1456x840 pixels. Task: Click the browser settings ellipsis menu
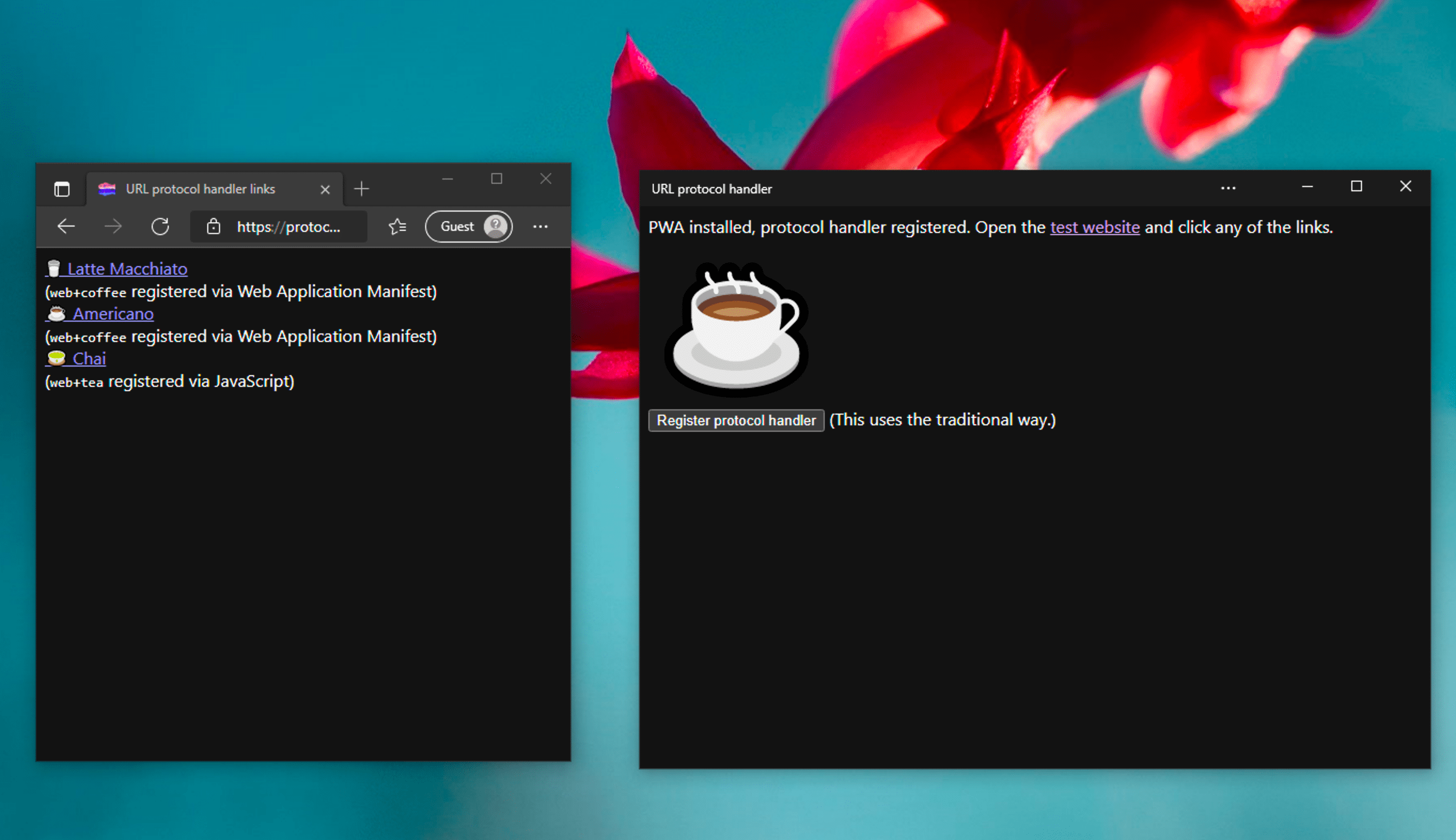540,226
